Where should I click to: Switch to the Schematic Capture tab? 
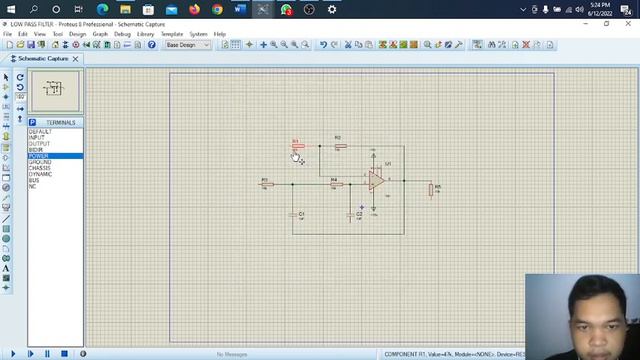point(43,59)
